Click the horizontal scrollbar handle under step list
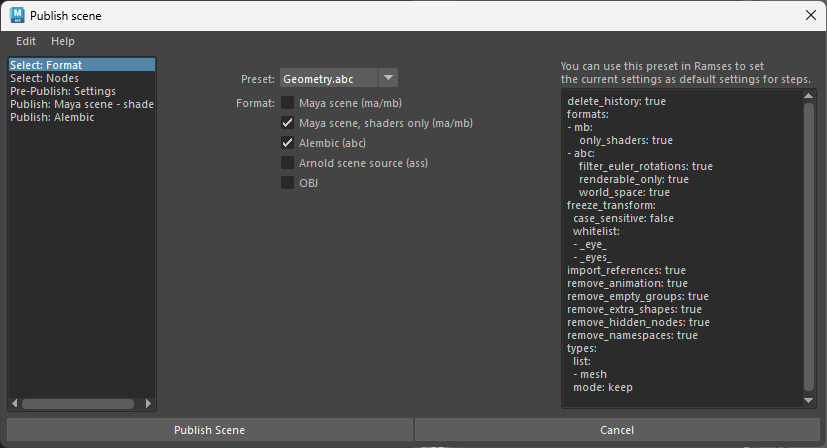827x448 pixels. pos(78,404)
